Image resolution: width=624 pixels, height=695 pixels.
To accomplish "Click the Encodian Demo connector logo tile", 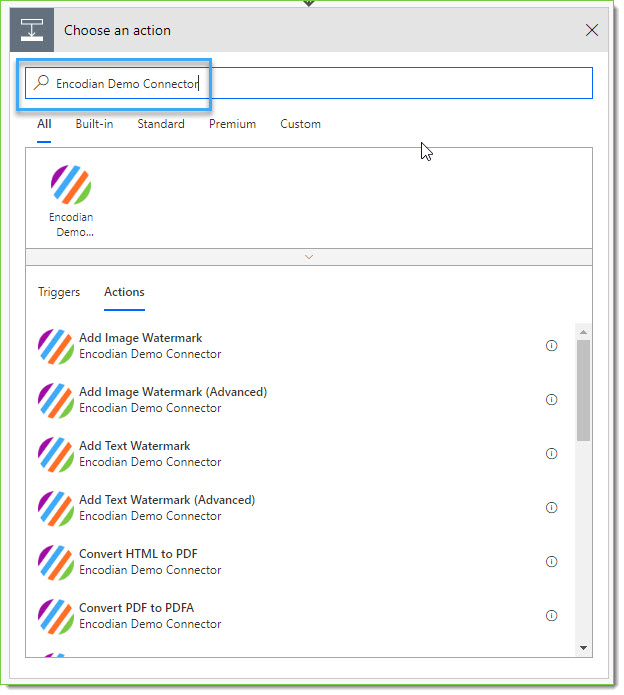I will pos(71,185).
